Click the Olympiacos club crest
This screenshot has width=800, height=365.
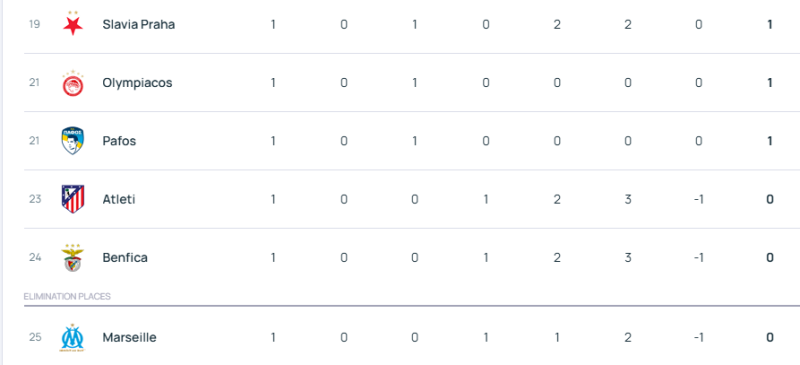tap(73, 83)
